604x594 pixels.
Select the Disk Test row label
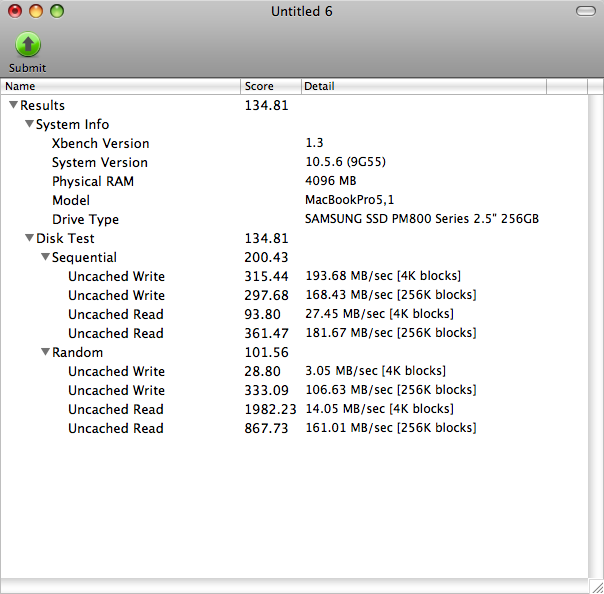[x=65, y=238]
